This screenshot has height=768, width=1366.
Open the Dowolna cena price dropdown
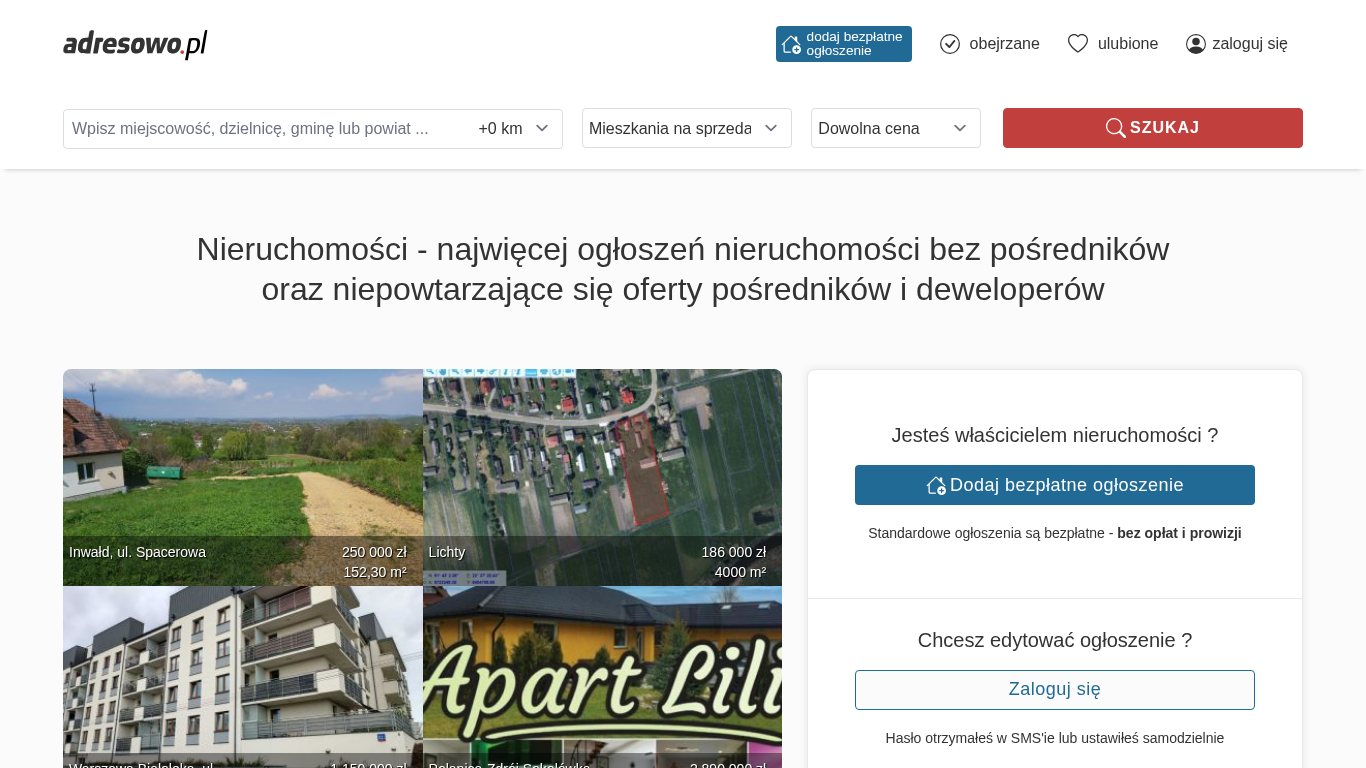pos(895,128)
